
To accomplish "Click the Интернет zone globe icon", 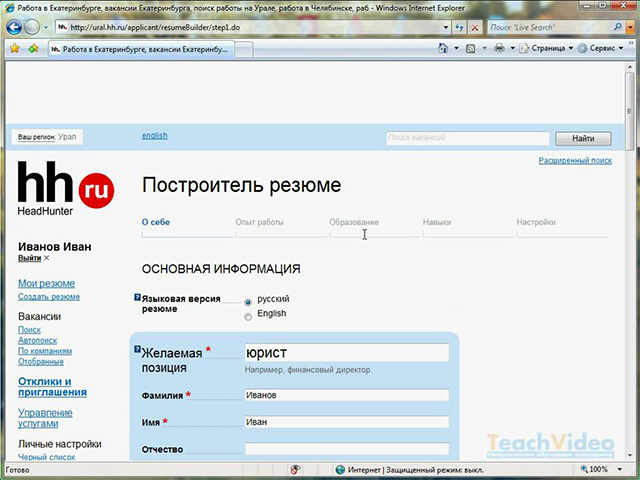I will (340, 470).
